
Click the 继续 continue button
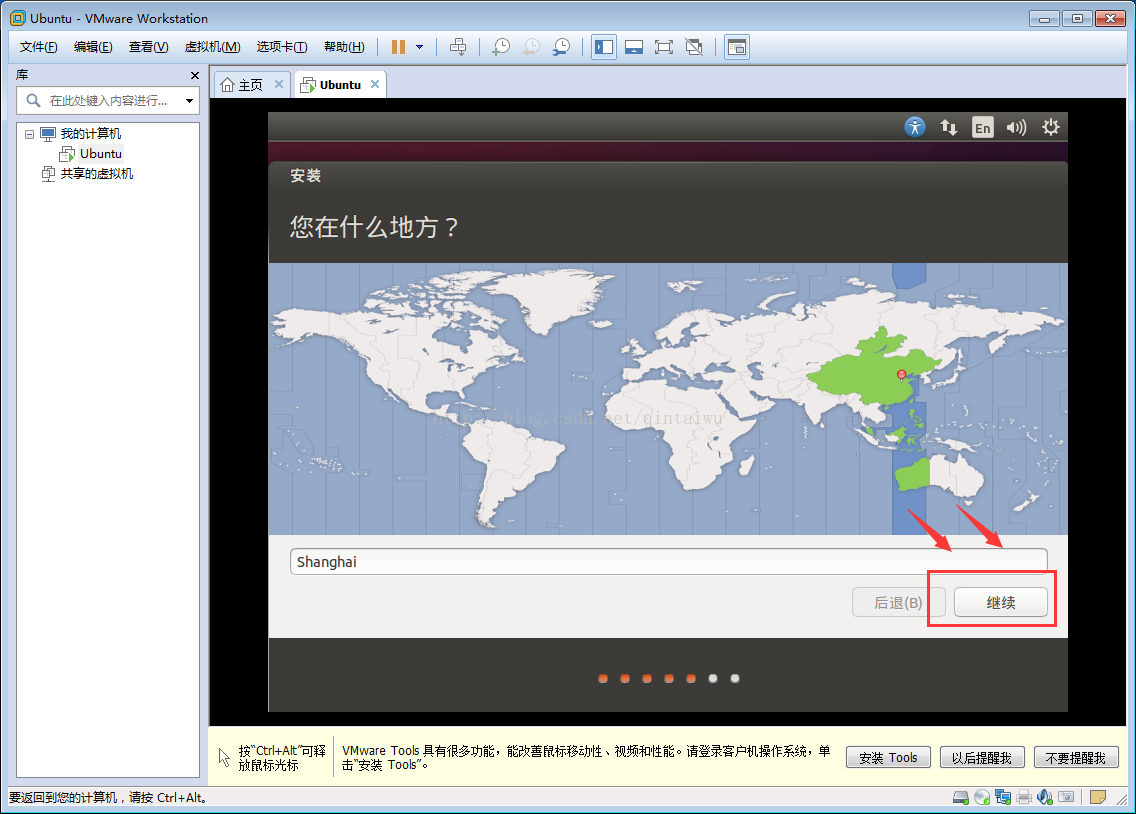point(1001,603)
